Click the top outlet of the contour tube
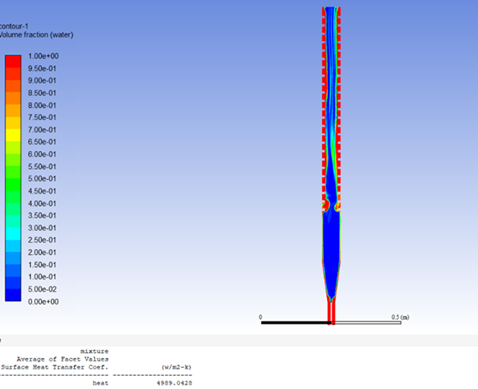This screenshot has width=478, height=389. (331, 9)
